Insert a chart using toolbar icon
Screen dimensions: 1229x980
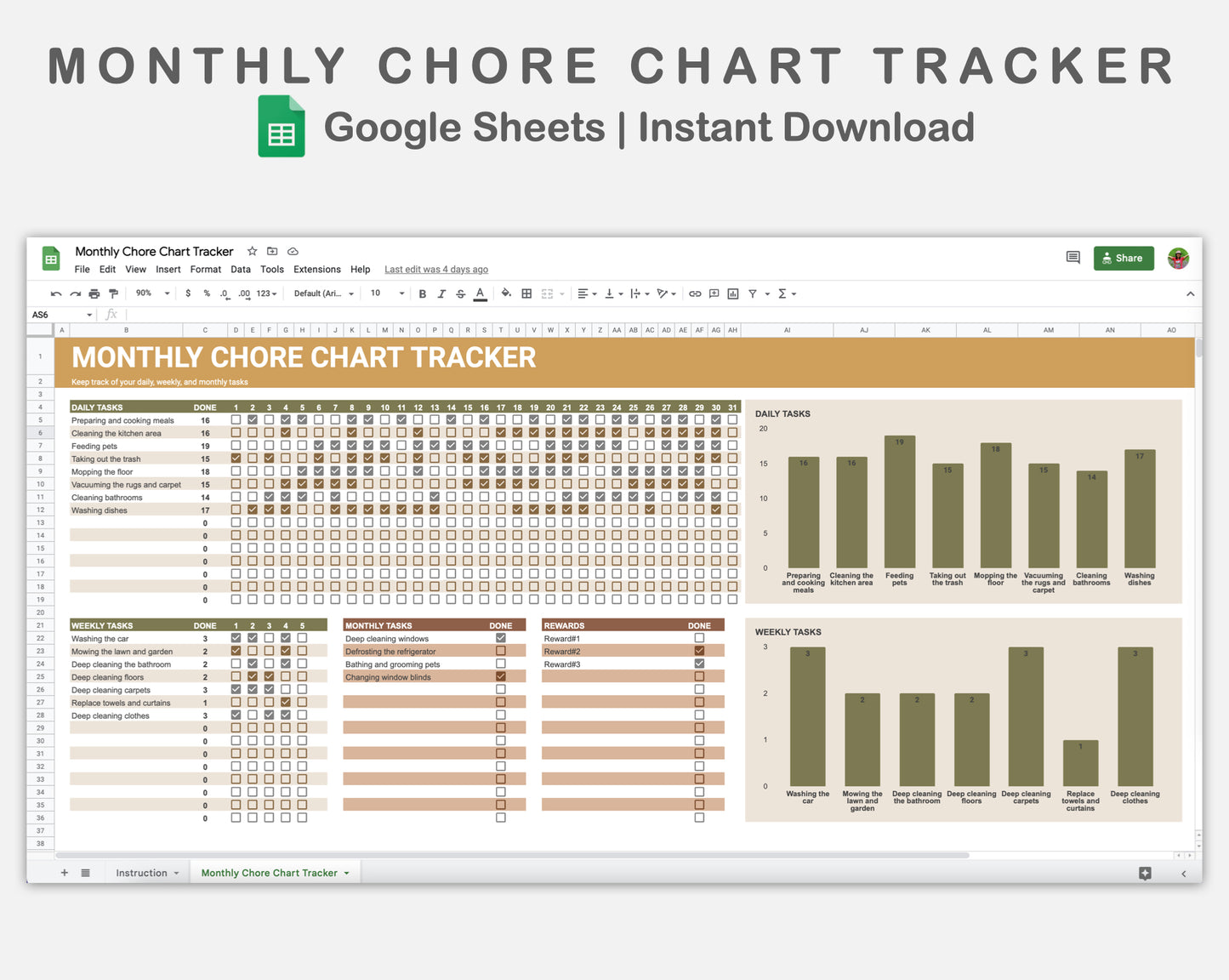[732, 293]
